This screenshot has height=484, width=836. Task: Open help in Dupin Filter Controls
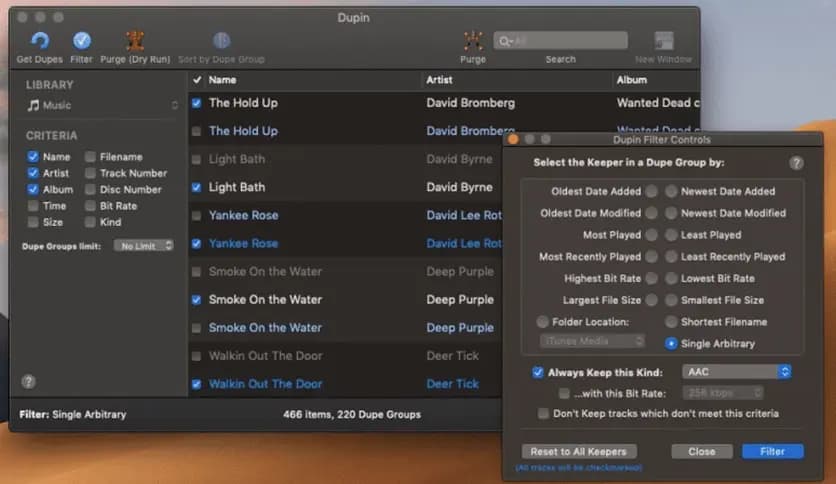pyautogui.click(x=797, y=163)
